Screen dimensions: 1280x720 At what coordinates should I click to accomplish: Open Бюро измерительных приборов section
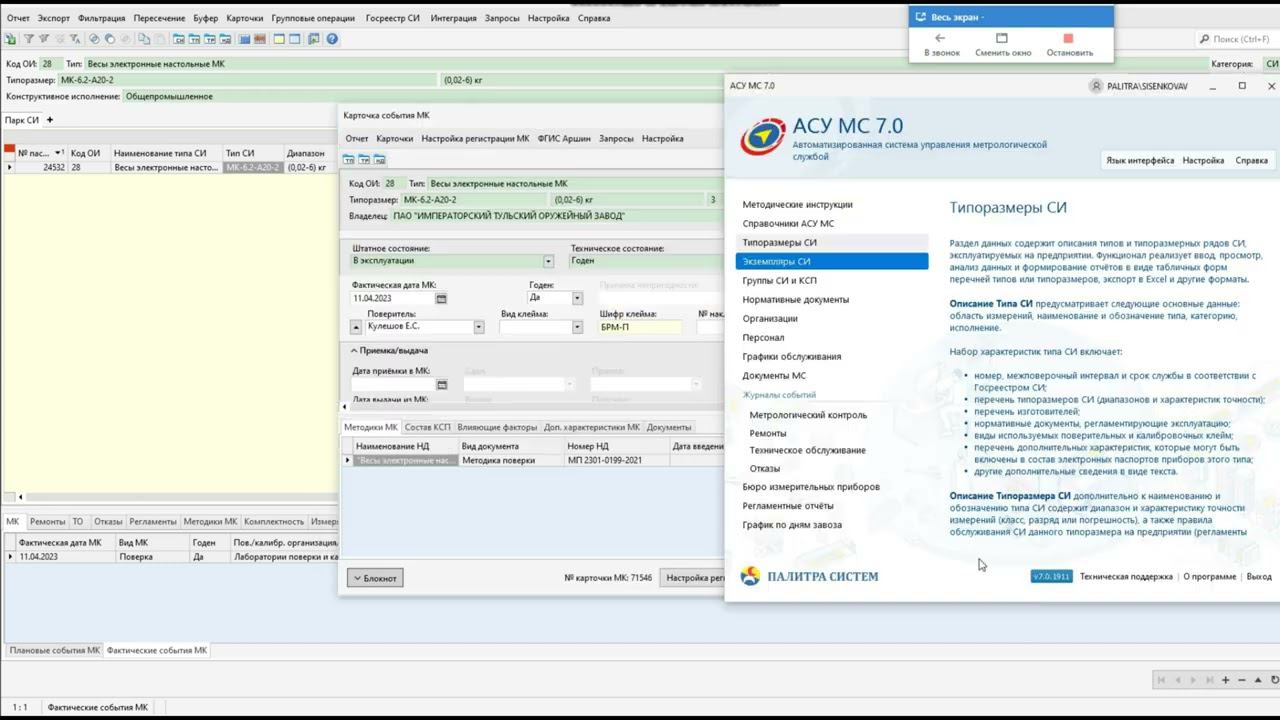(811, 487)
